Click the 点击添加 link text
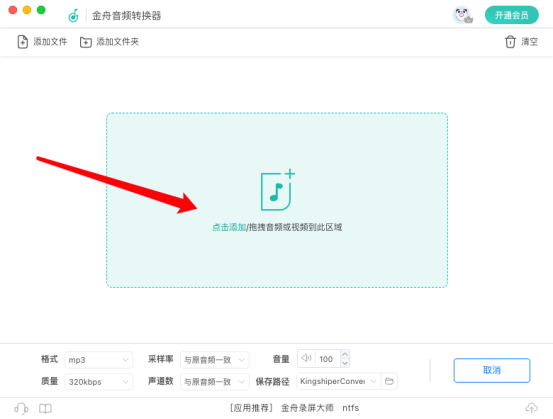 tap(229, 227)
